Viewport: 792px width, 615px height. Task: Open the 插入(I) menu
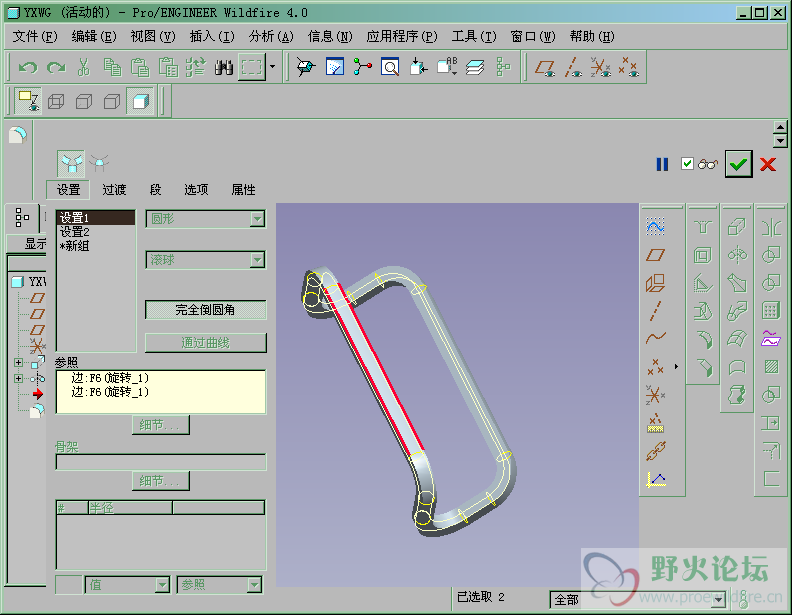[212, 36]
